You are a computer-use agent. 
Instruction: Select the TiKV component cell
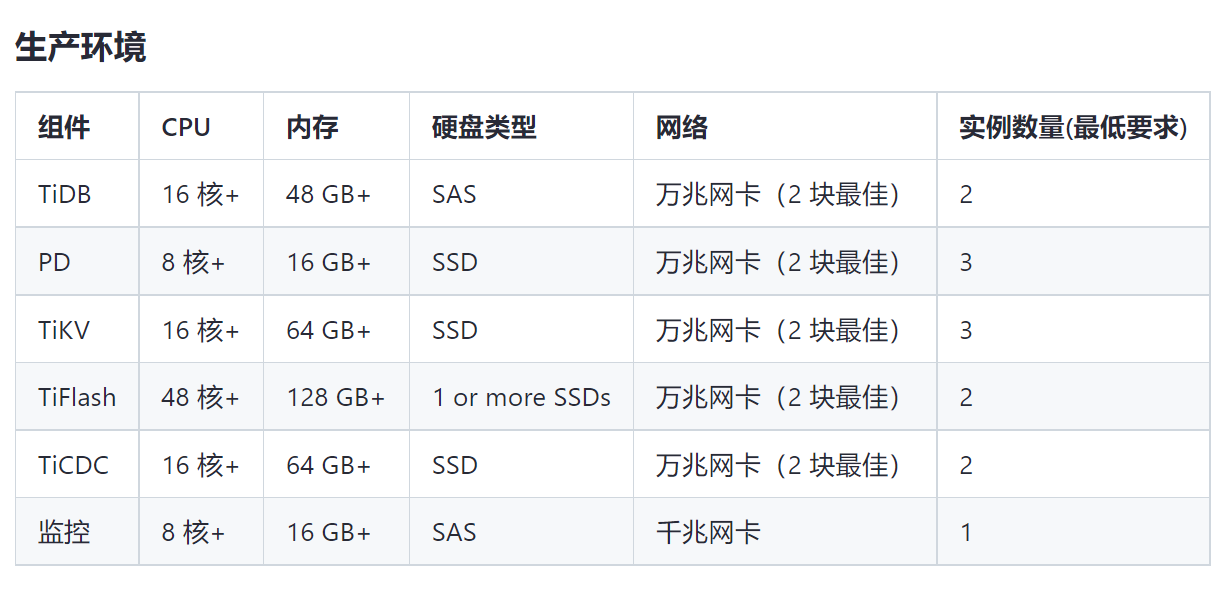point(64,330)
